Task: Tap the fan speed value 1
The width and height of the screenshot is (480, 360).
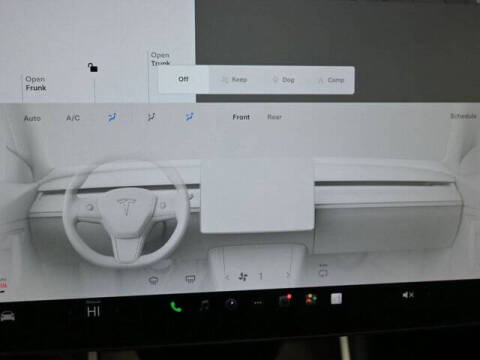Action: (x=261, y=276)
